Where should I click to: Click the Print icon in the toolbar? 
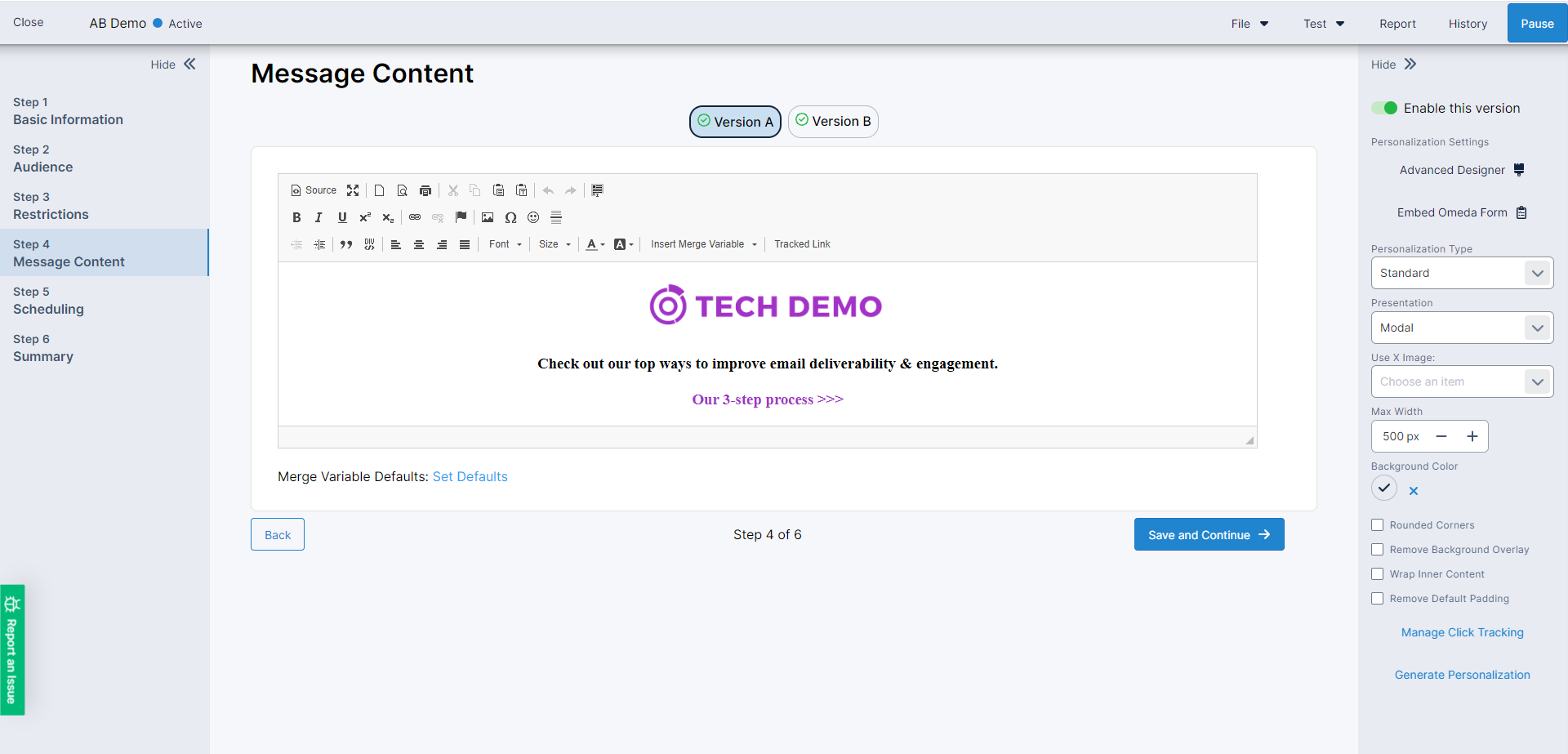(x=425, y=190)
